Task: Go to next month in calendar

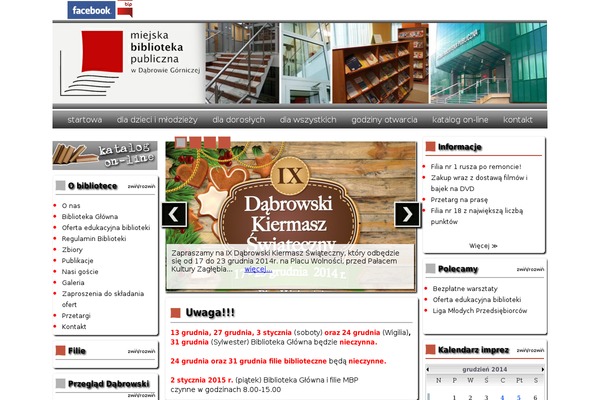Action: click(x=542, y=369)
